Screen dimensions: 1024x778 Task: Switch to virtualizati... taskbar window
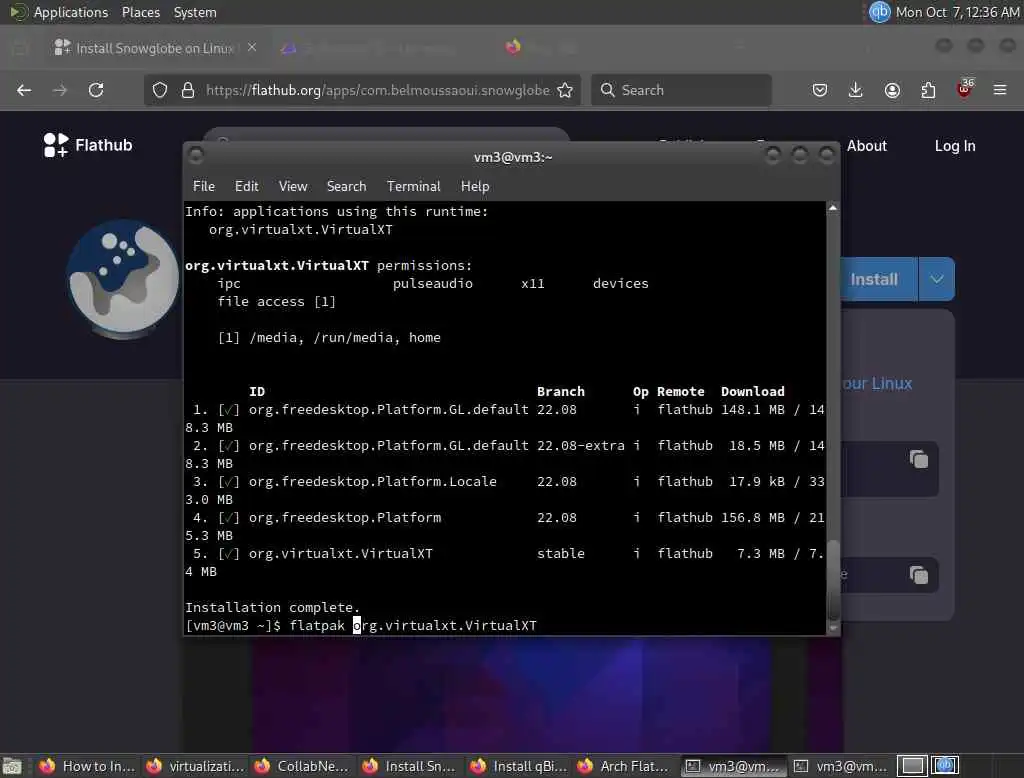[x=195, y=766]
